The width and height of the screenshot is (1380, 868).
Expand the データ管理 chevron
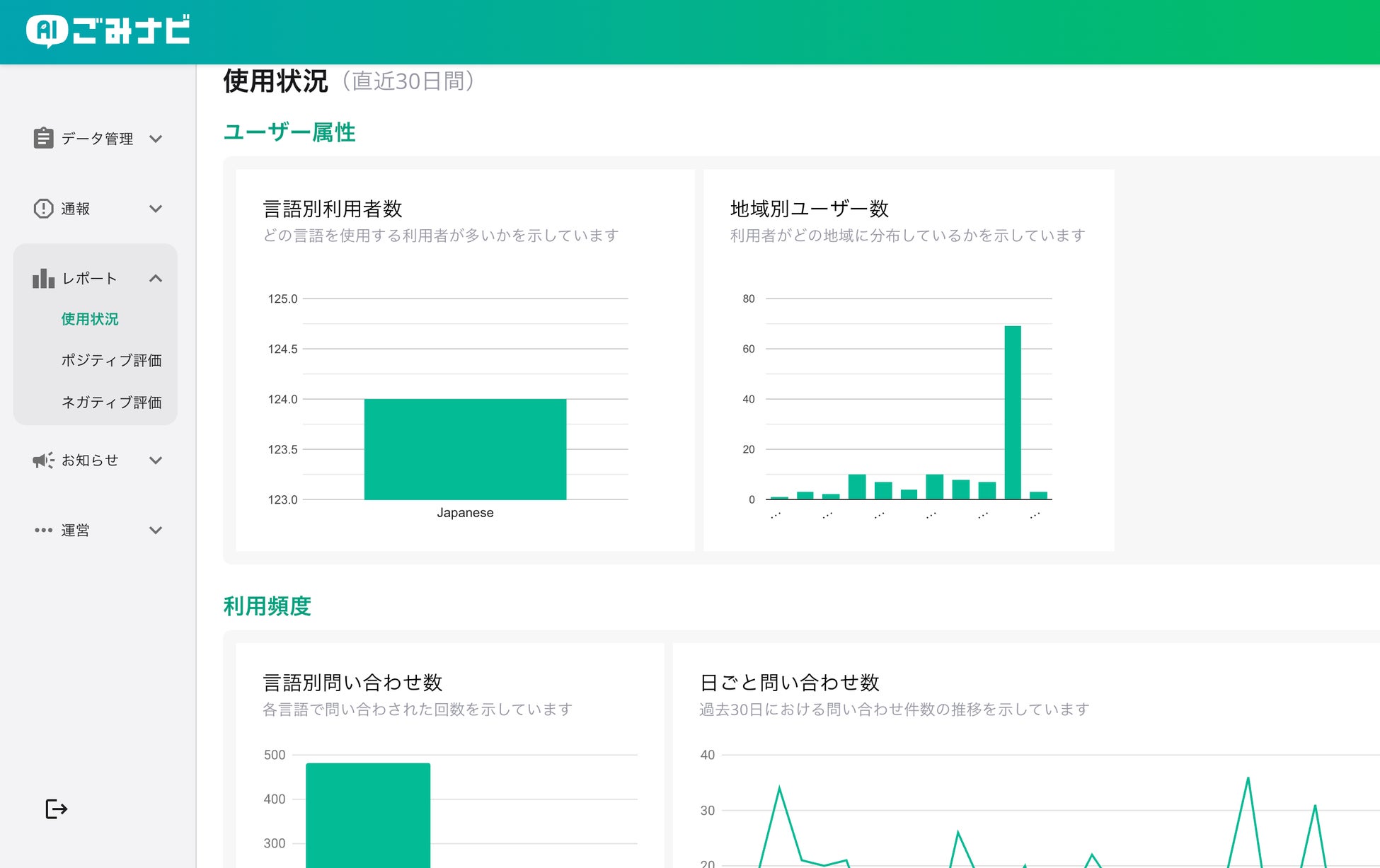(x=156, y=139)
